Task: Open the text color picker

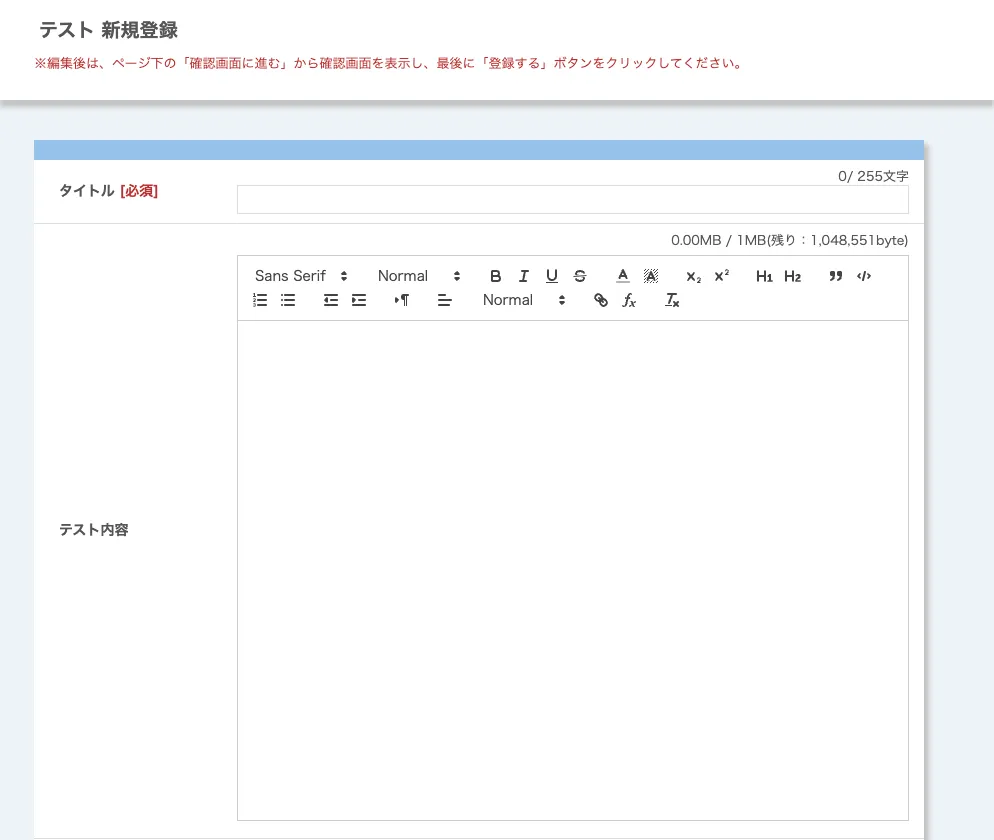Action: pyautogui.click(x=622, y=276)
